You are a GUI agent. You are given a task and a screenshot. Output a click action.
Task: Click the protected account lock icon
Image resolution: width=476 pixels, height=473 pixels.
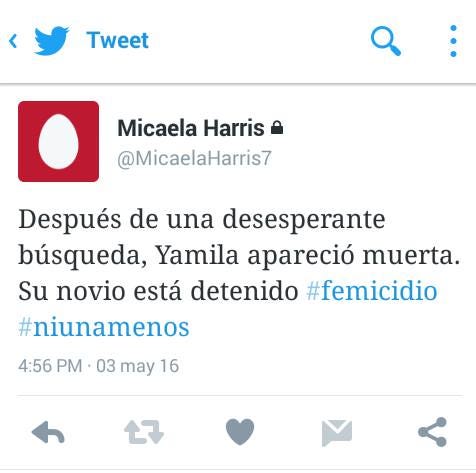(x=277, y=128)
